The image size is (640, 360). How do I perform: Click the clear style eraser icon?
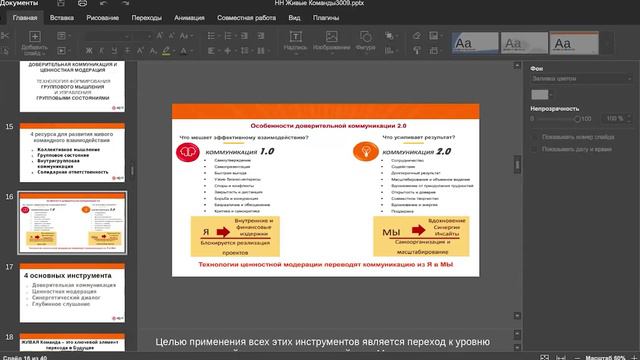click(x=417, y=36)
